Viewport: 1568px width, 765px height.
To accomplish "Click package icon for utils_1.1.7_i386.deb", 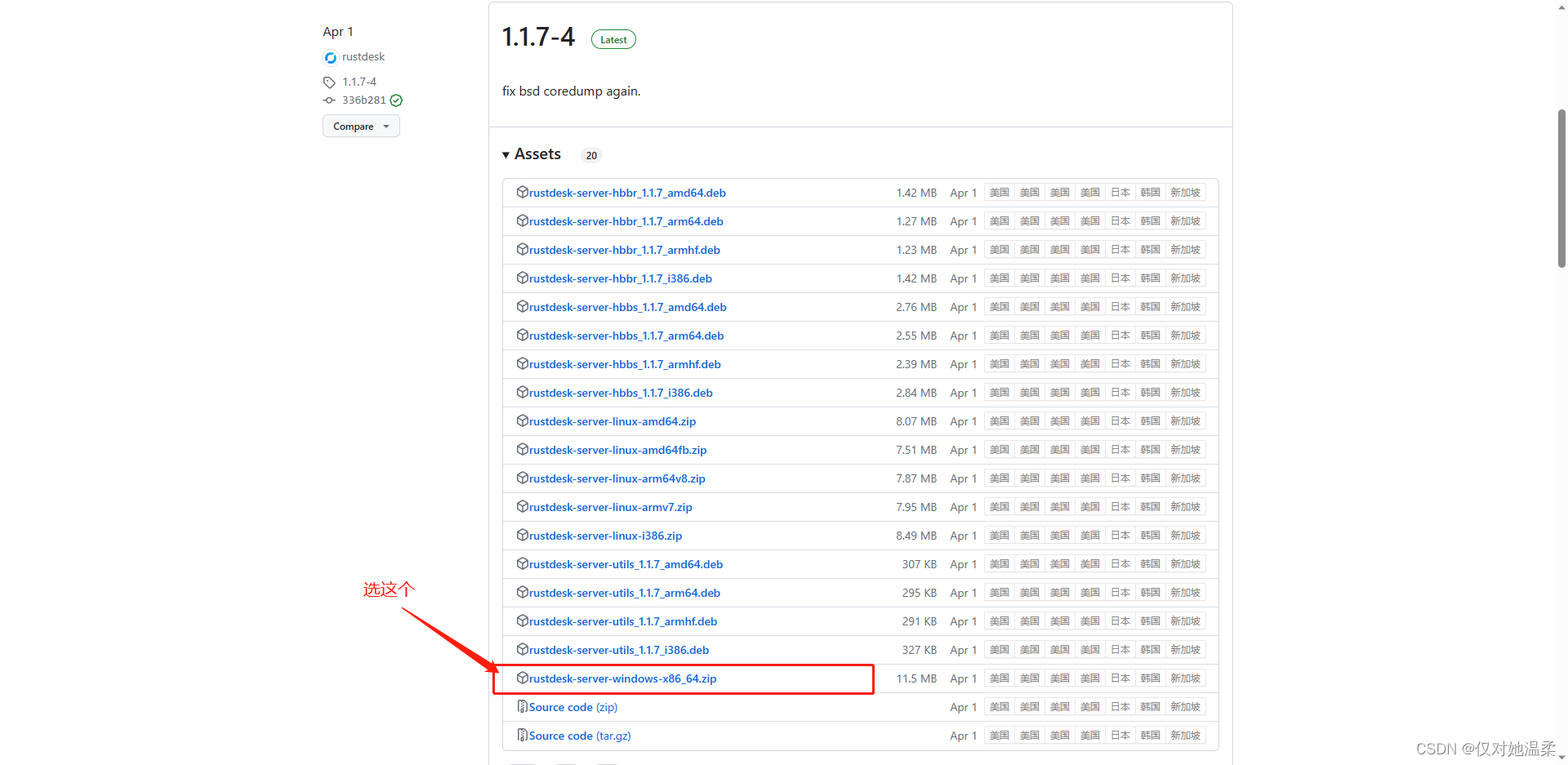I will pos(523,649).
